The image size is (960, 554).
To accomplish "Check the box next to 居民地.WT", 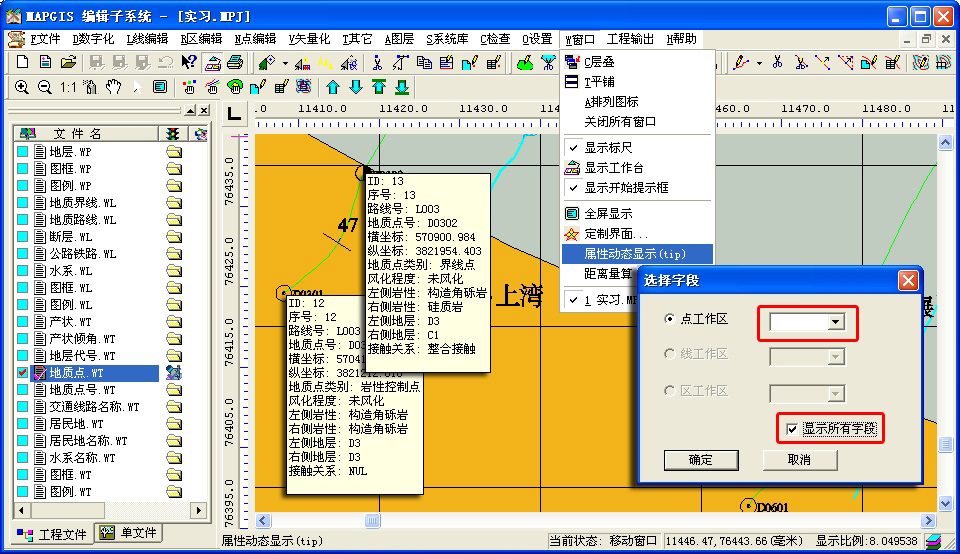I will (23, 424).
